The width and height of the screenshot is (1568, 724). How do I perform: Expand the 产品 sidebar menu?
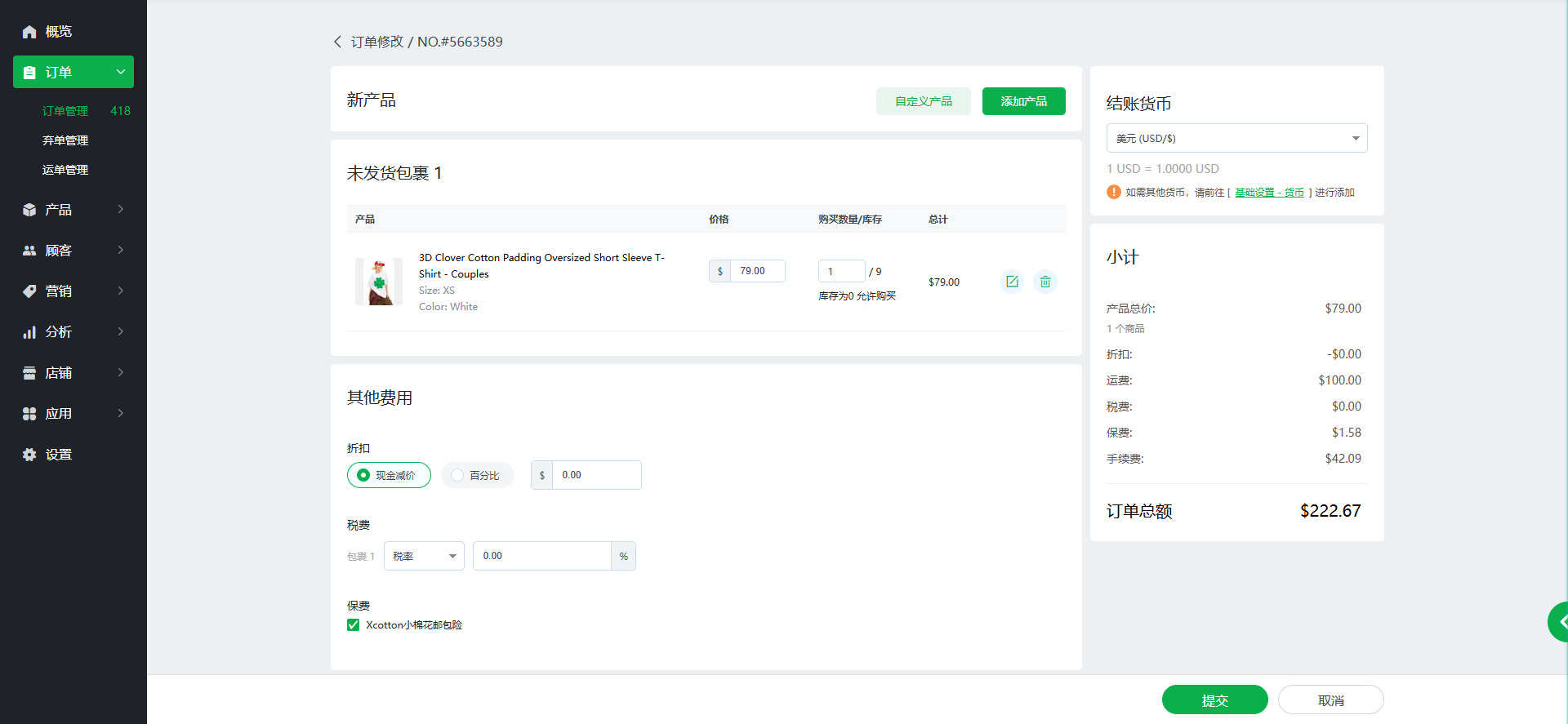point(73,210)
